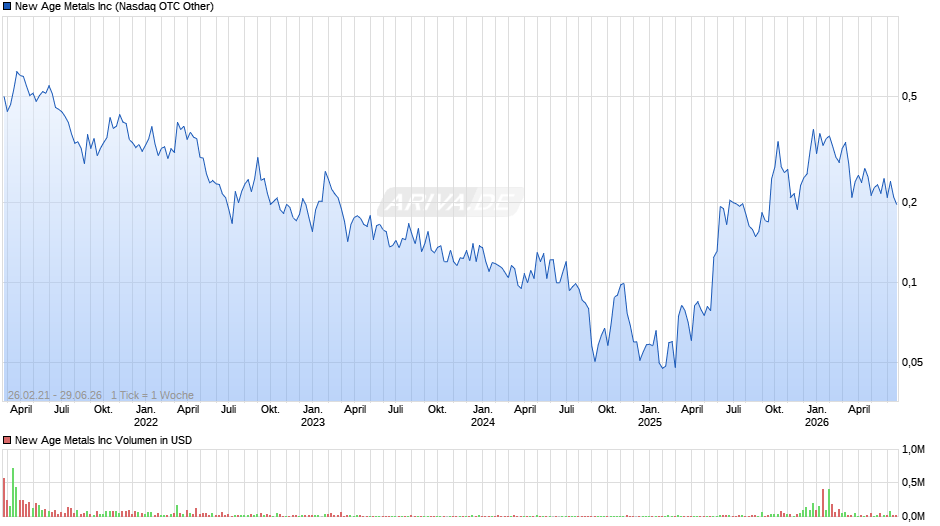Click the volume title New Age Metals Inc Volumen in USD

[103, 440]
